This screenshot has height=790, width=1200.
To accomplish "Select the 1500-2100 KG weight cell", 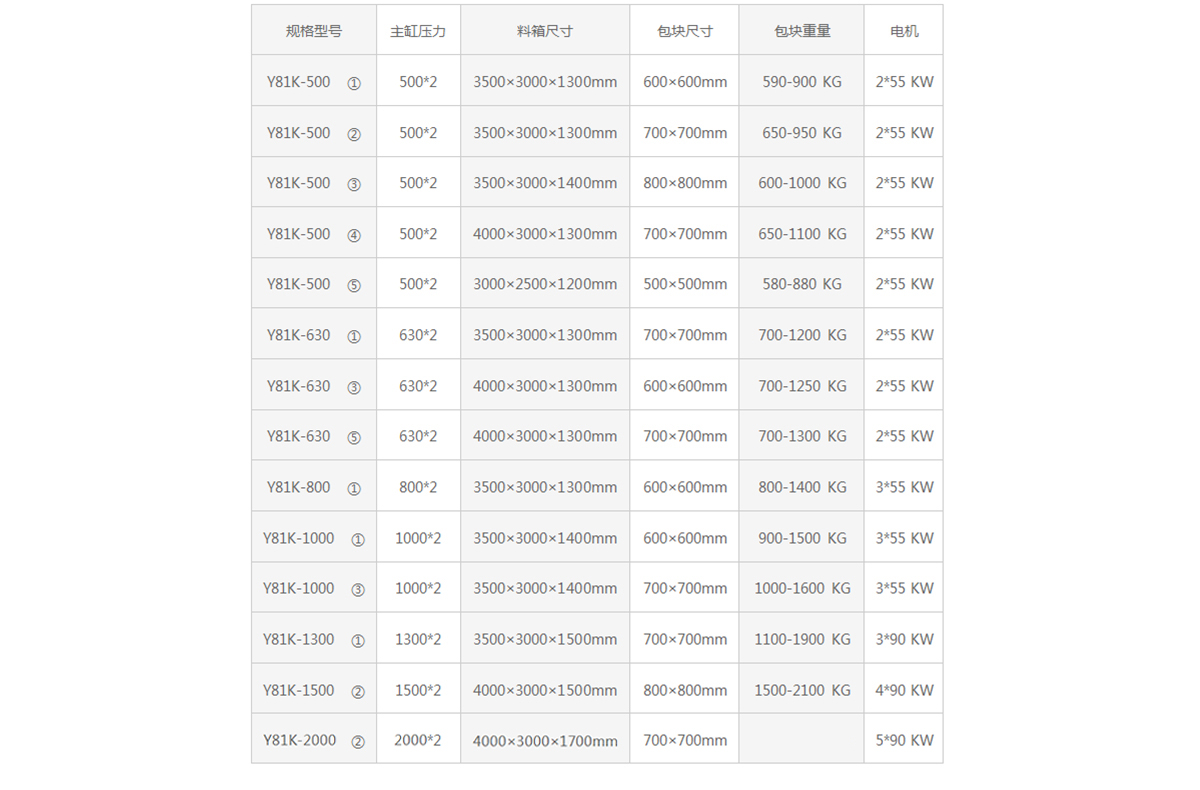I will coord(802,690).
